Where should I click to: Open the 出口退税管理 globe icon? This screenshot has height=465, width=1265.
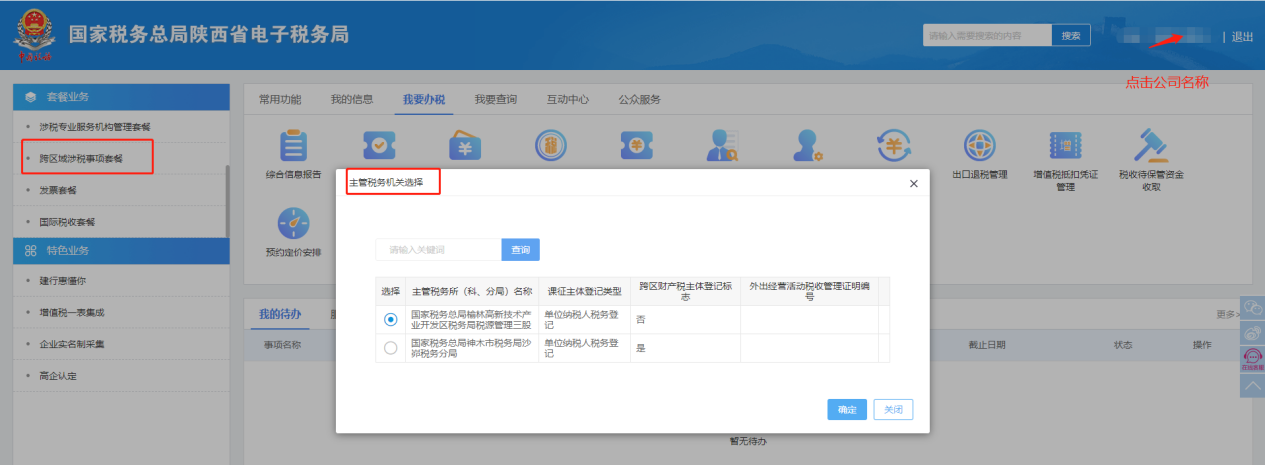click(979, 146)
